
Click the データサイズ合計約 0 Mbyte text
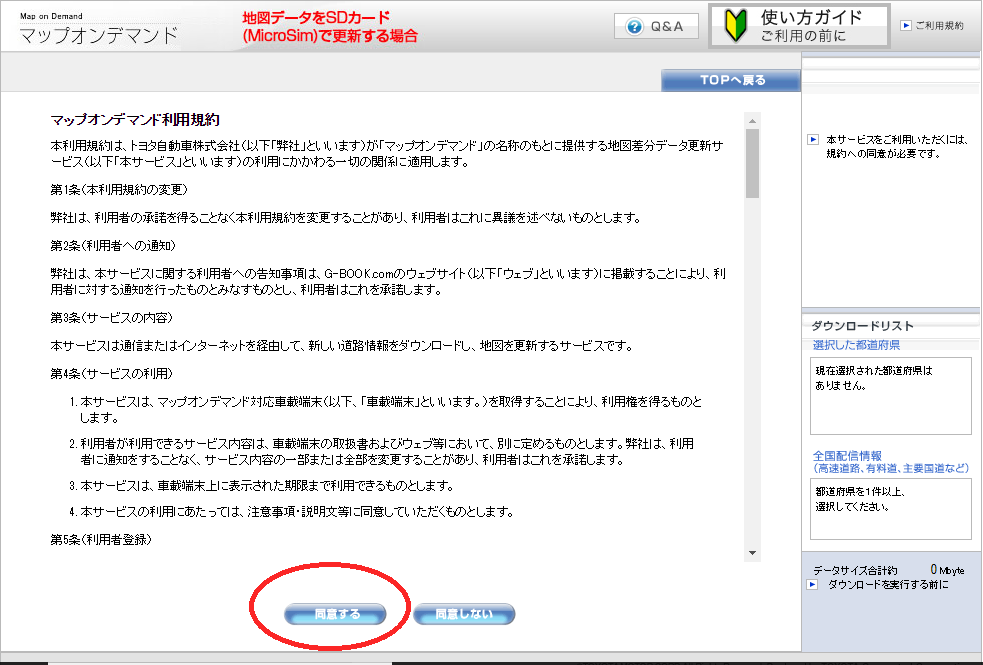click(888, 570)
